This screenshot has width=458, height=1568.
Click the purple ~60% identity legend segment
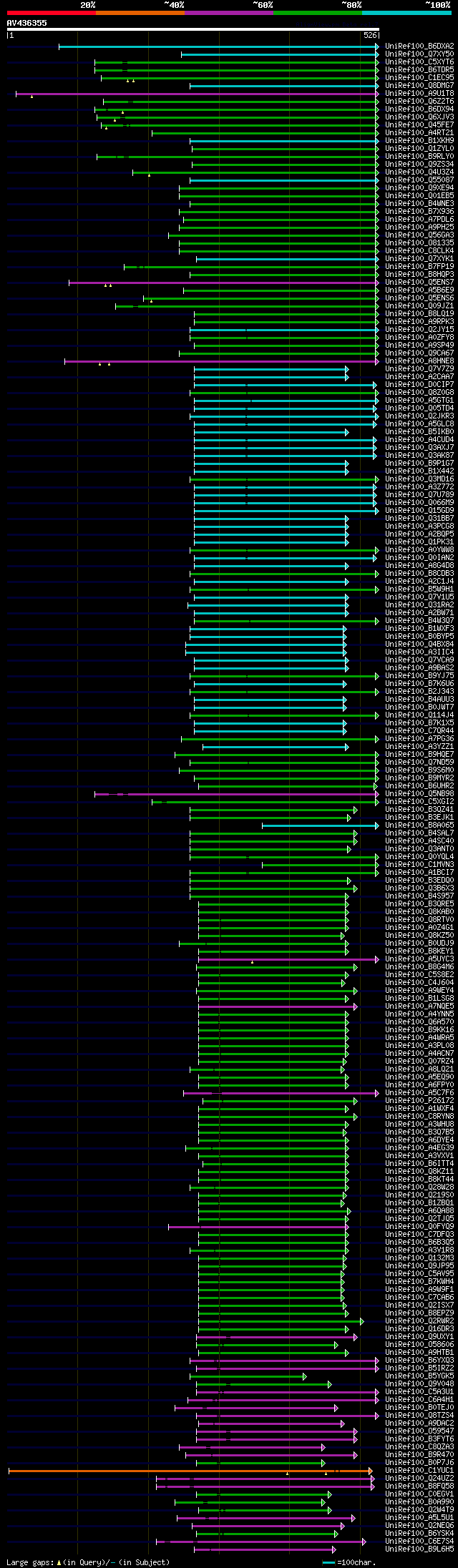[x=229, y=13]
